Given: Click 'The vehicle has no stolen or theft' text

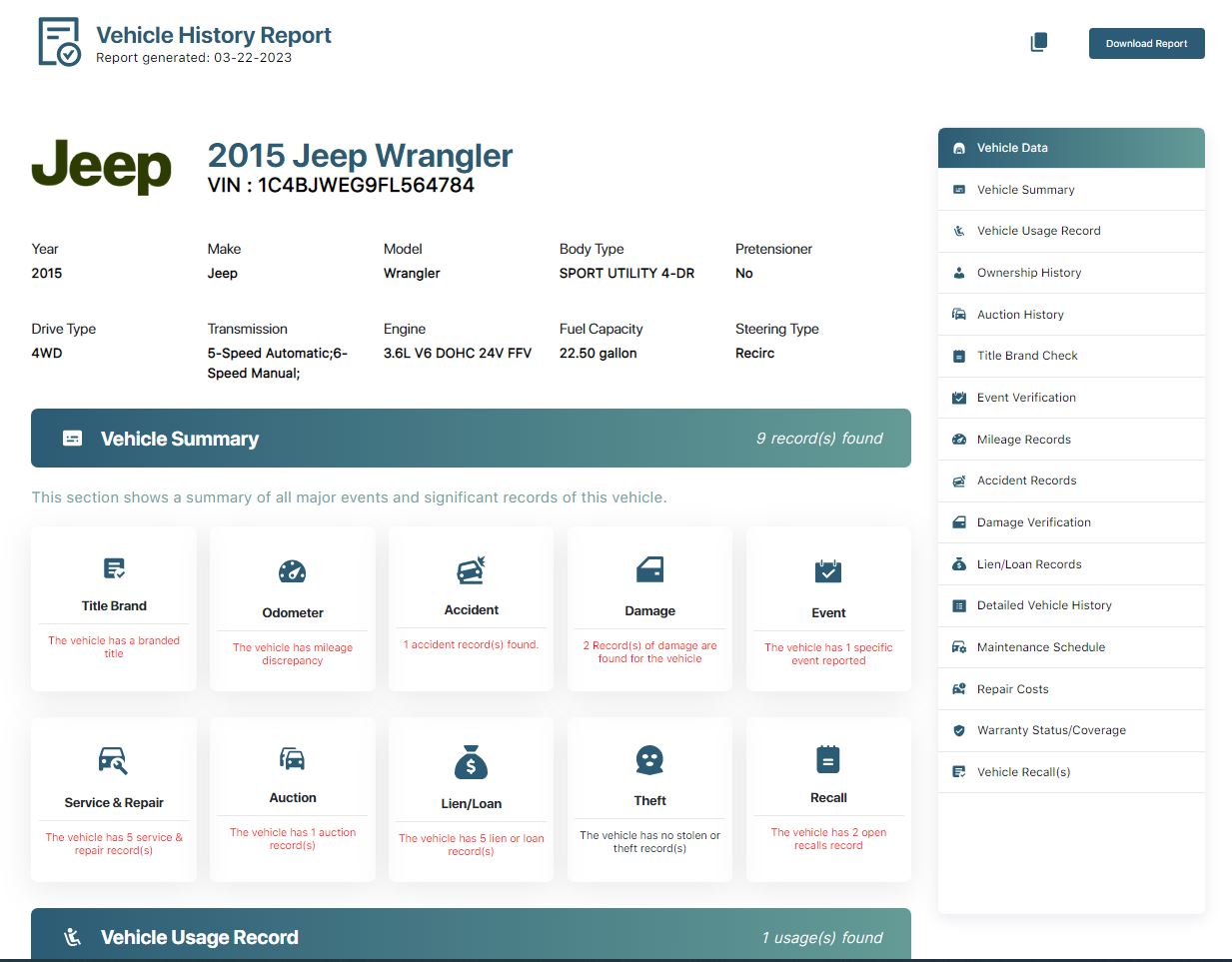Looking at the screenshot, I should tap(649, 842).
